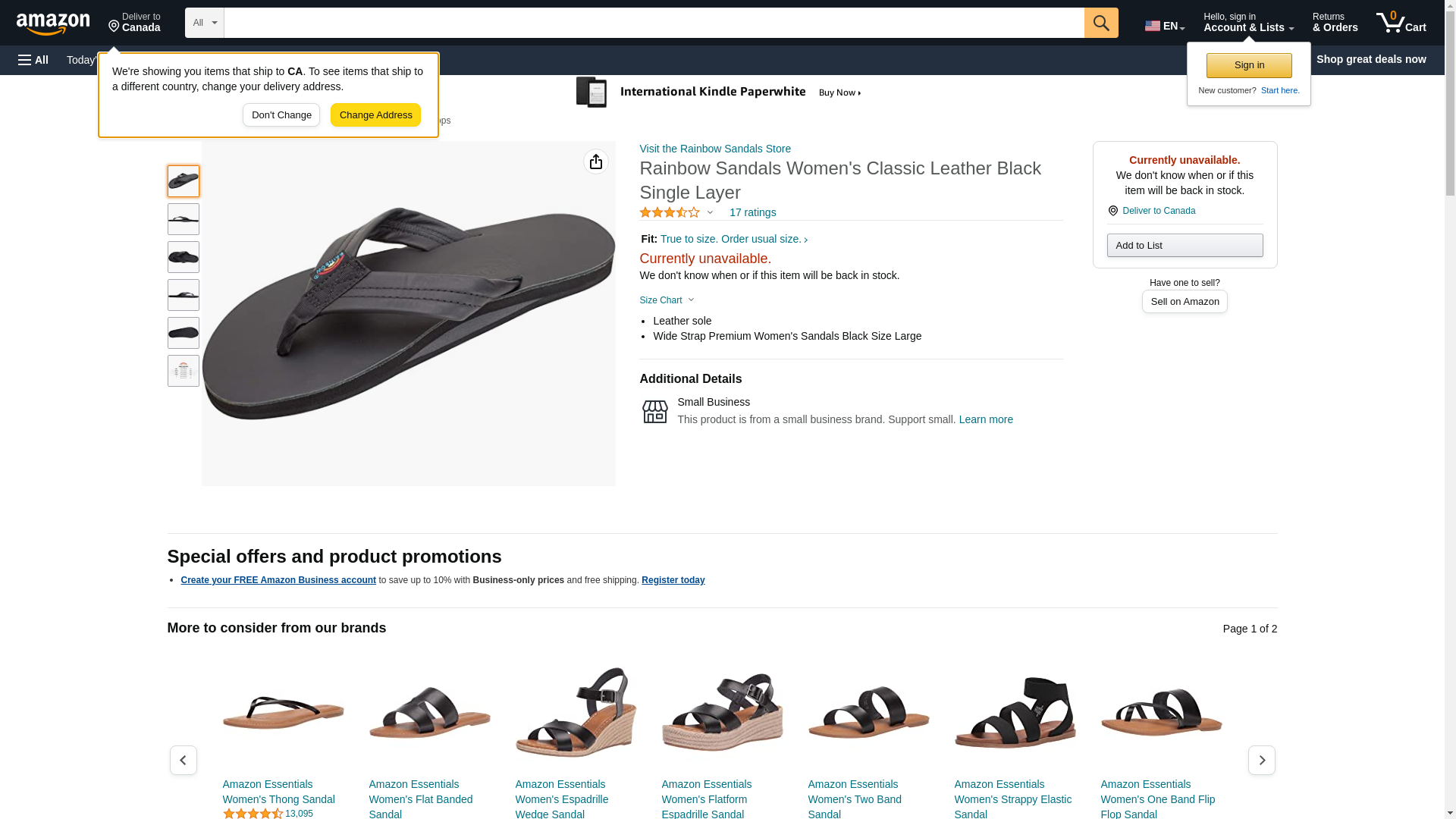Open the shopping cart

1401,23
